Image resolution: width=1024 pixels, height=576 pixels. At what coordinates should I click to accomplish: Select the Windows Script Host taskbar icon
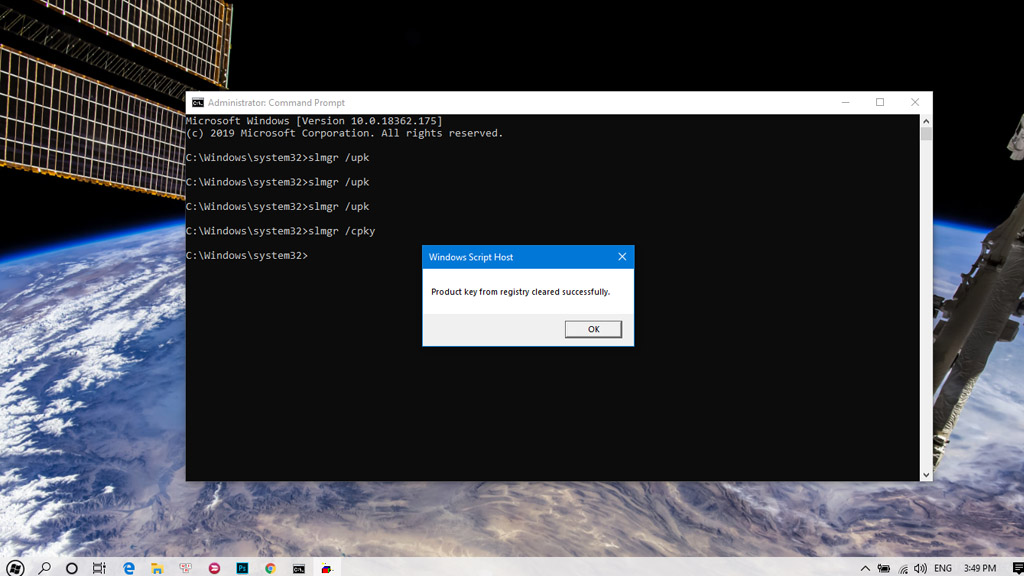click(x=327, y=568)
